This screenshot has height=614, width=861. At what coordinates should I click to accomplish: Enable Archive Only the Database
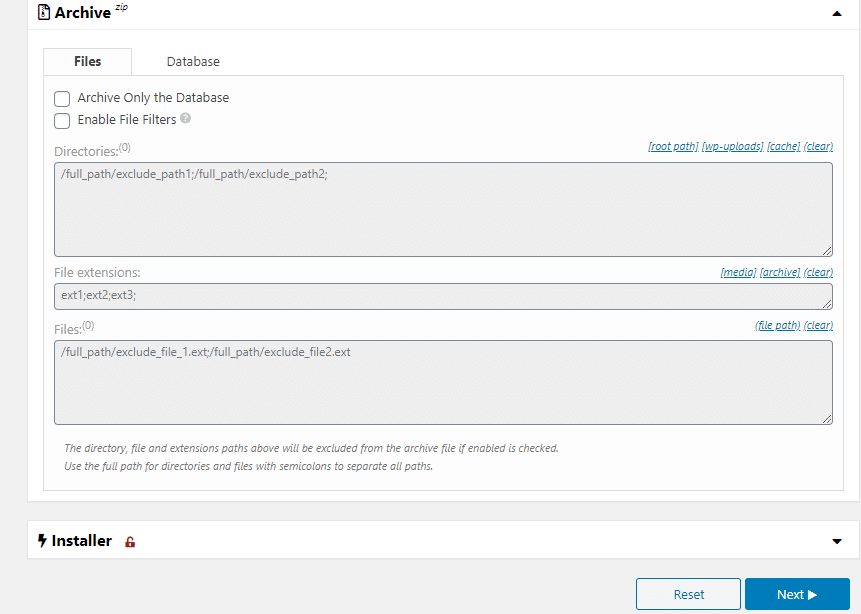click(x=61, y=99)
